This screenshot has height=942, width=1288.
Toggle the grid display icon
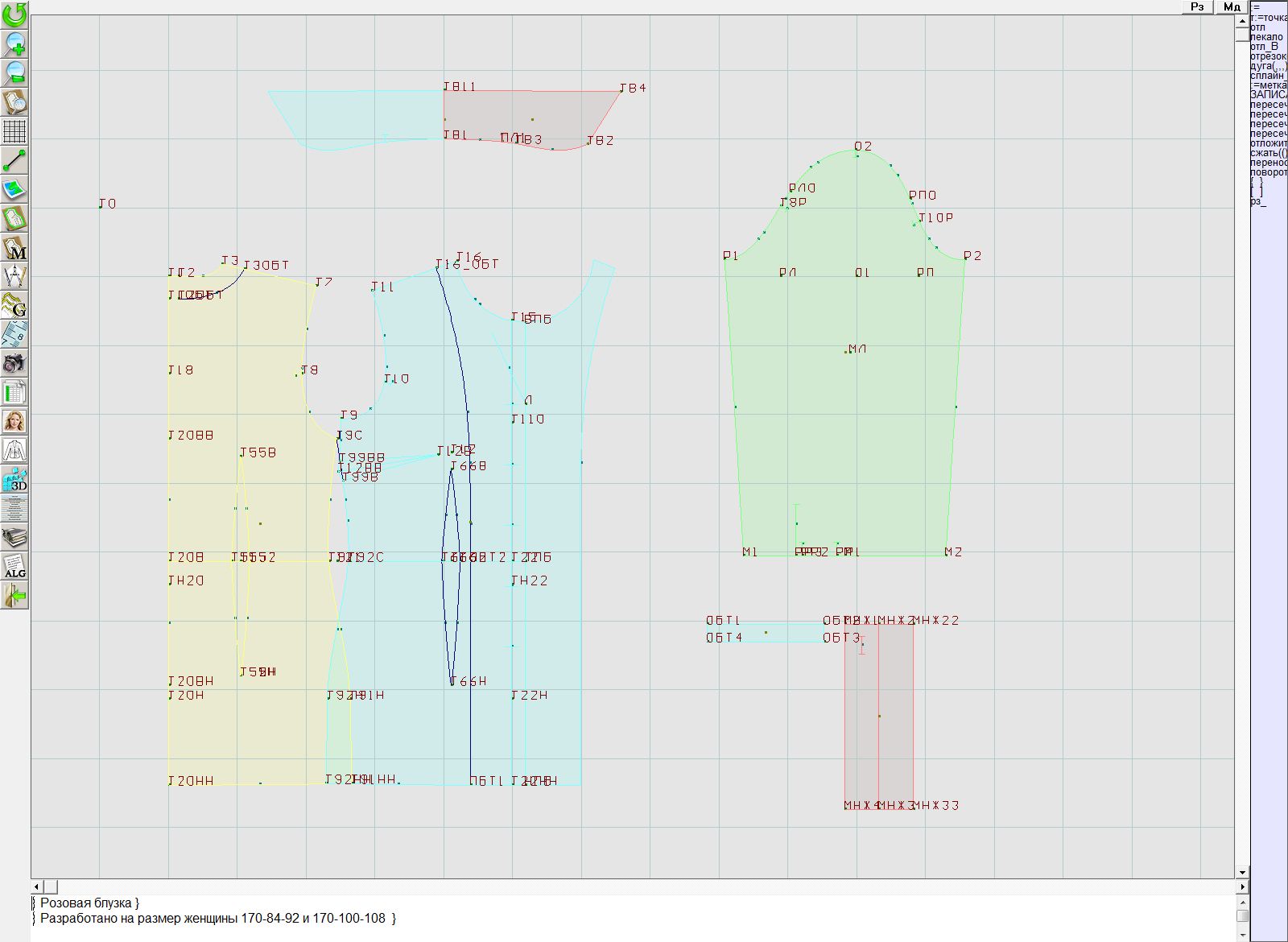point(14,130)
